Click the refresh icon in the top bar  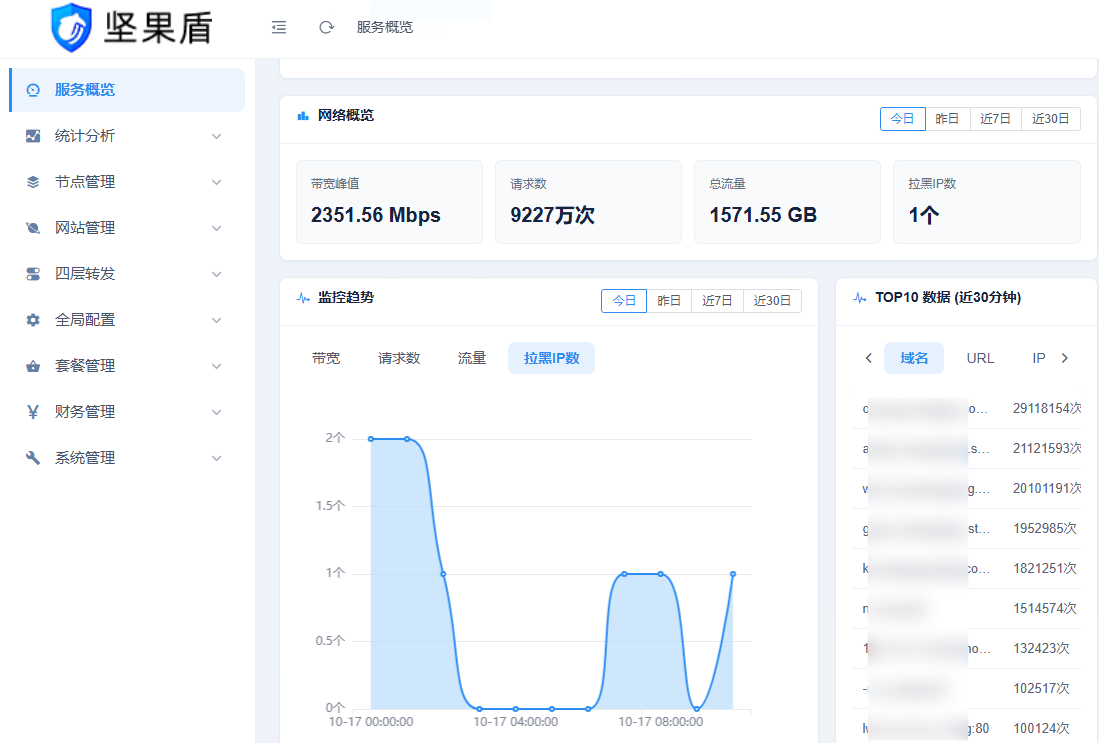pos(326,27)
